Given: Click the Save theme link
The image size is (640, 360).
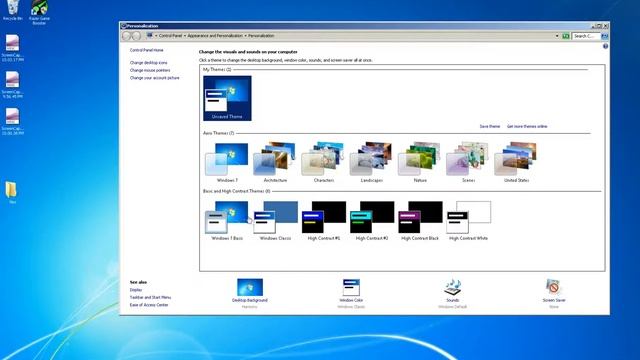Looking at the screenshot, I should [x=490, y=127].
